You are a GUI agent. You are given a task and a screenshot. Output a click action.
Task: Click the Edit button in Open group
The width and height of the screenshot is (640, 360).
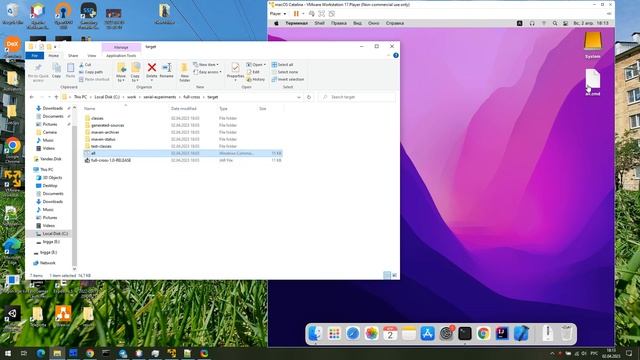253,72
